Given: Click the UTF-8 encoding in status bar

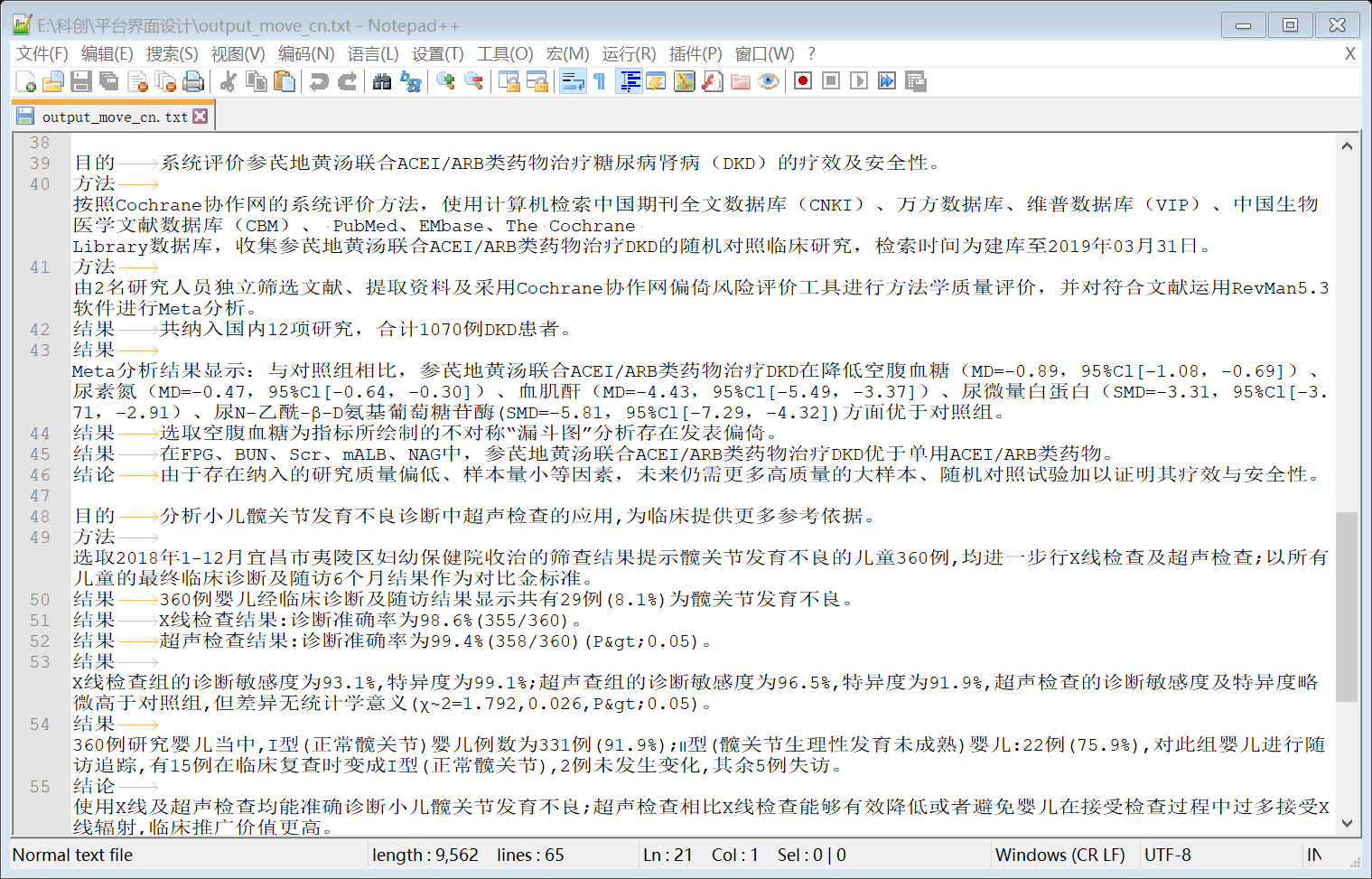Looking at the screenshot, I should 1167,855.
